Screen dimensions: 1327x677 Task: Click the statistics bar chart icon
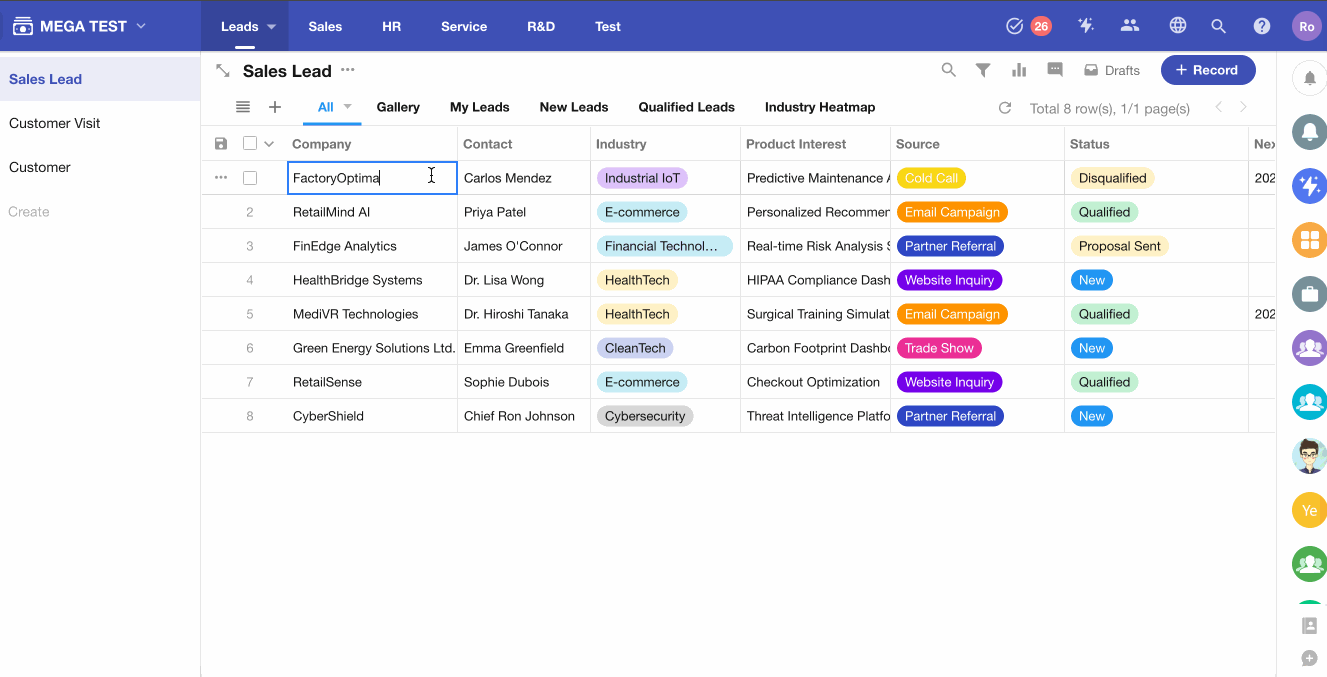point(1019,70)
